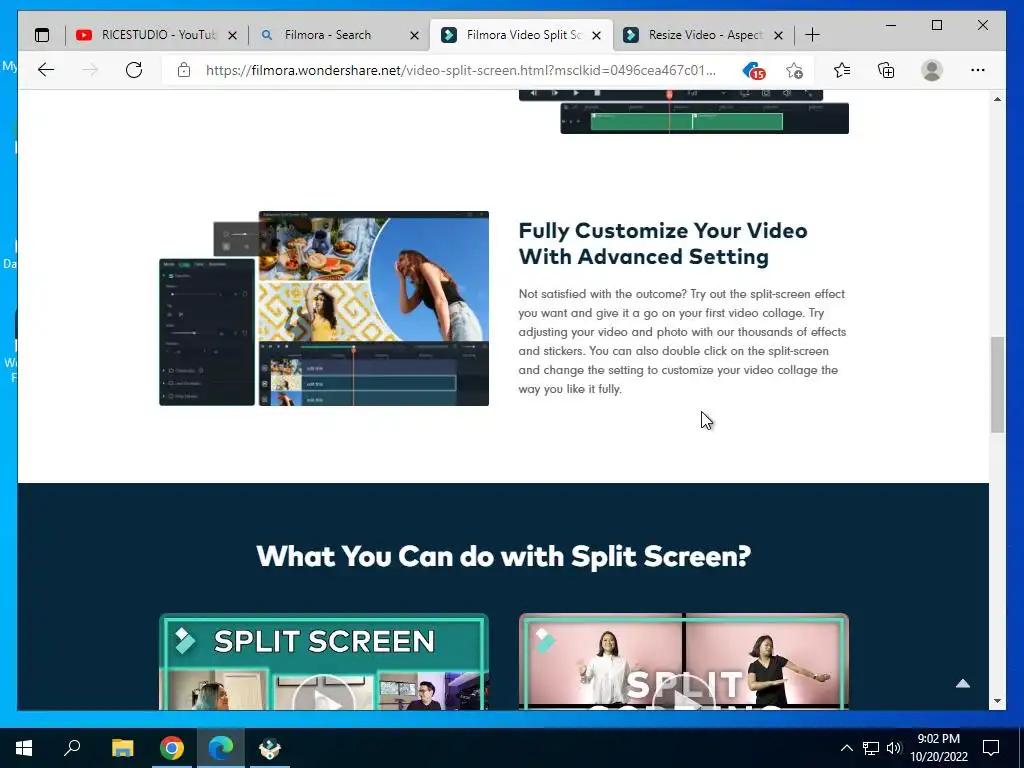Open the box installer app on taskbar
Screen dimensions: 1024x768
pyautogui.click(x=269, y=748)
